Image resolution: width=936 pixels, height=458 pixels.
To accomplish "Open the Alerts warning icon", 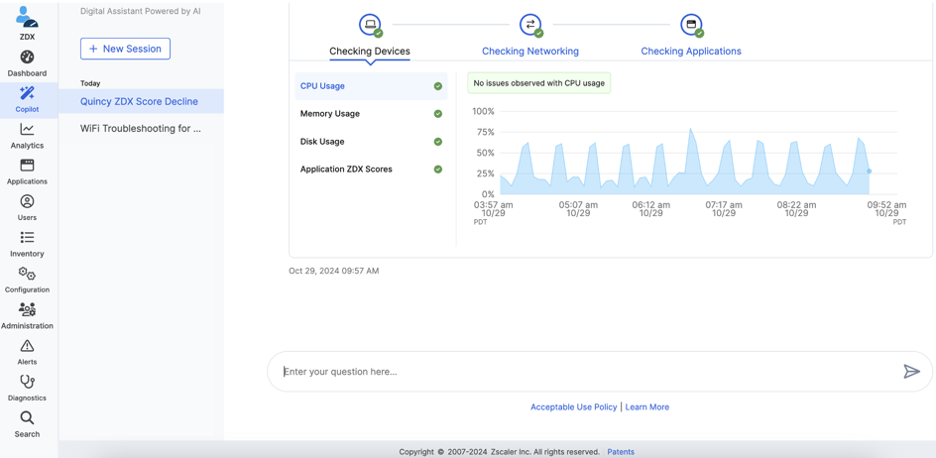I will pos(27,346).
